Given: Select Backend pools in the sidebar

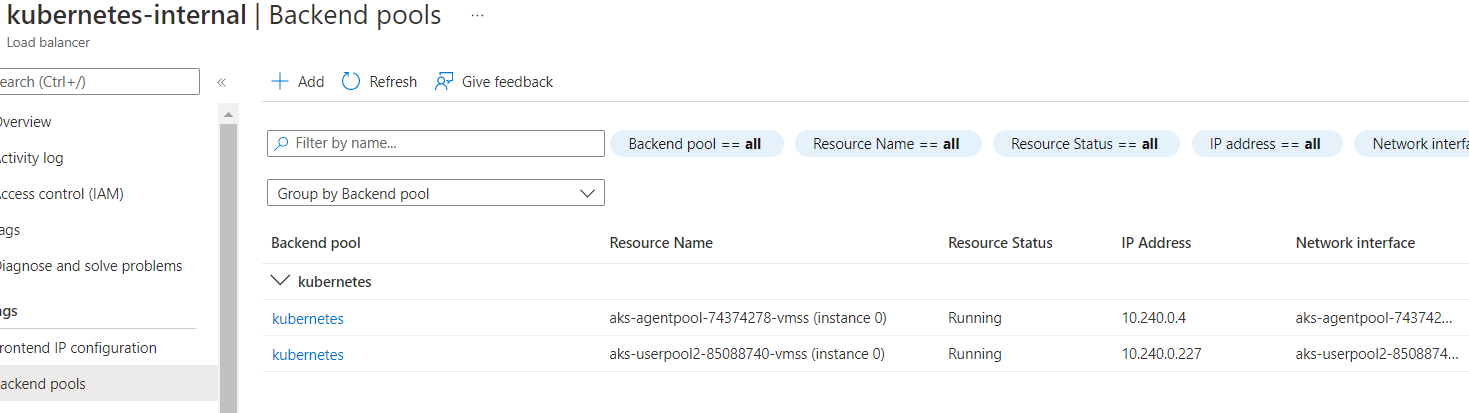Looking at the screenshot, I should tap(109, 384).
